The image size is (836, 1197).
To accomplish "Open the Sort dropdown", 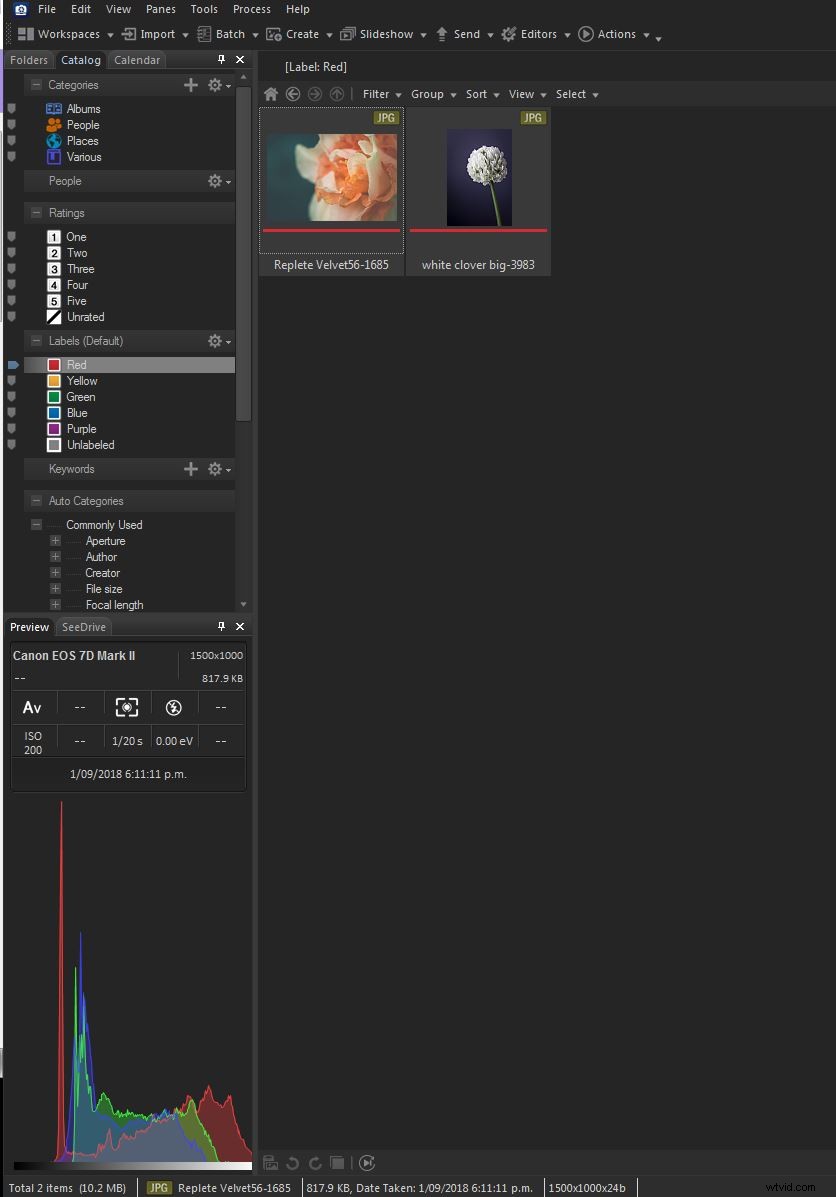I will point(478,94).
